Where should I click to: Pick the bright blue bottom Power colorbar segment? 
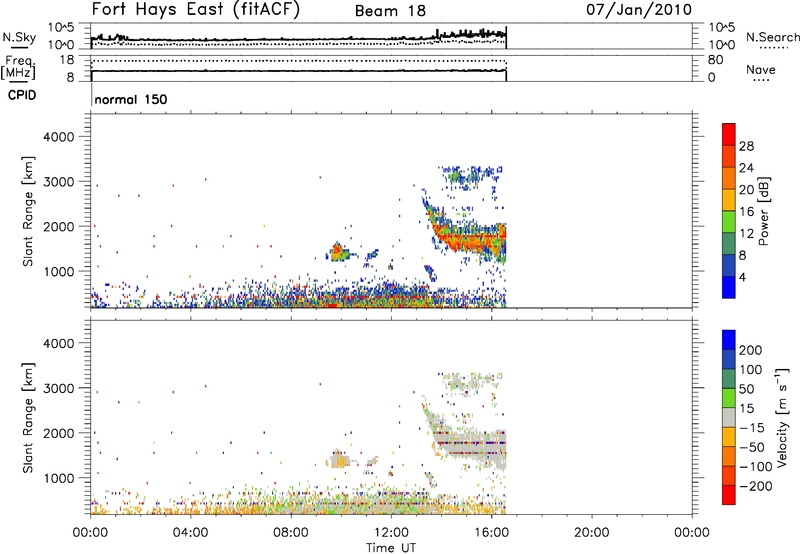(x=729, y=287)
